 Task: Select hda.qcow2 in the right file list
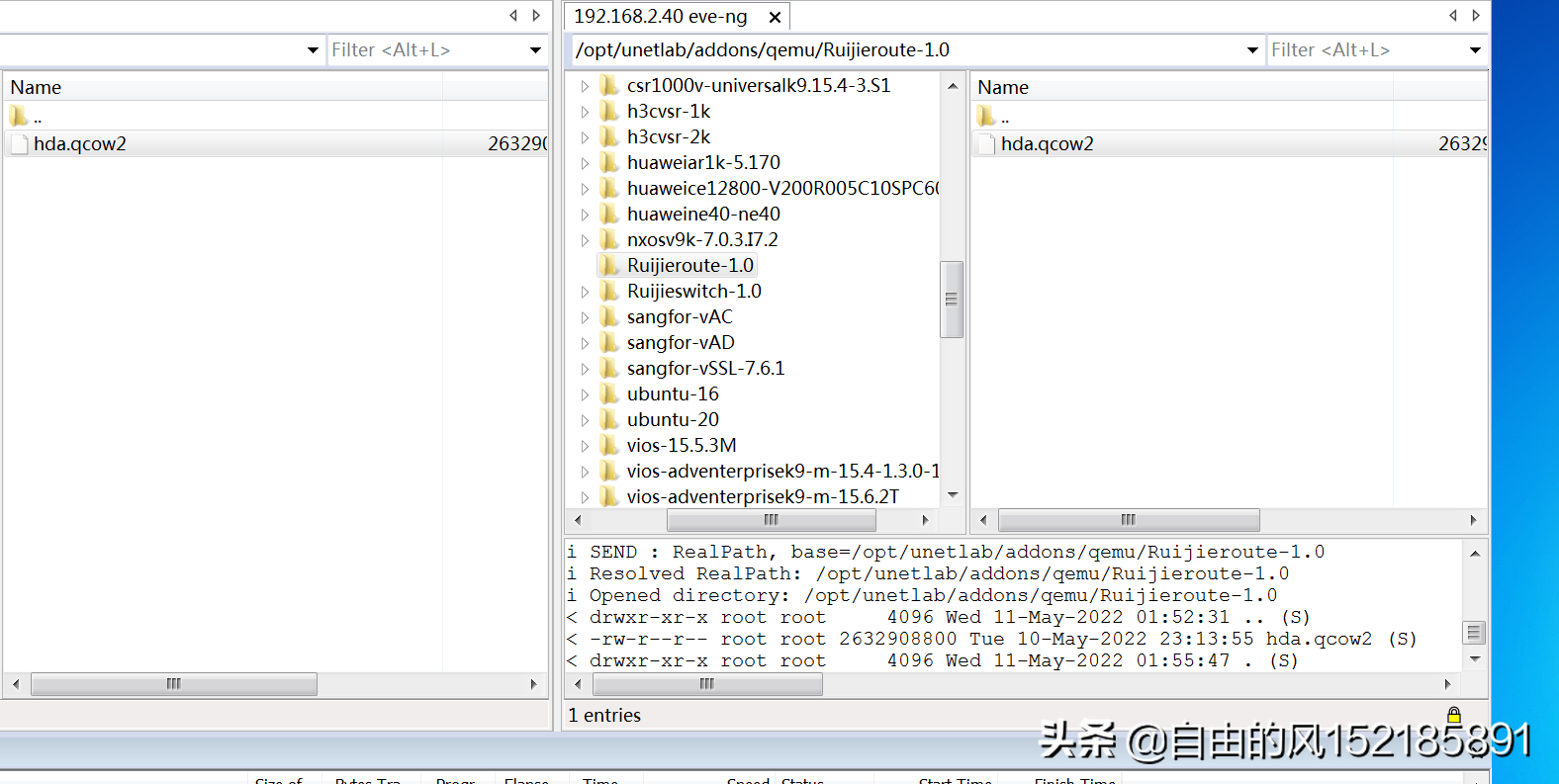(1047, 144)
